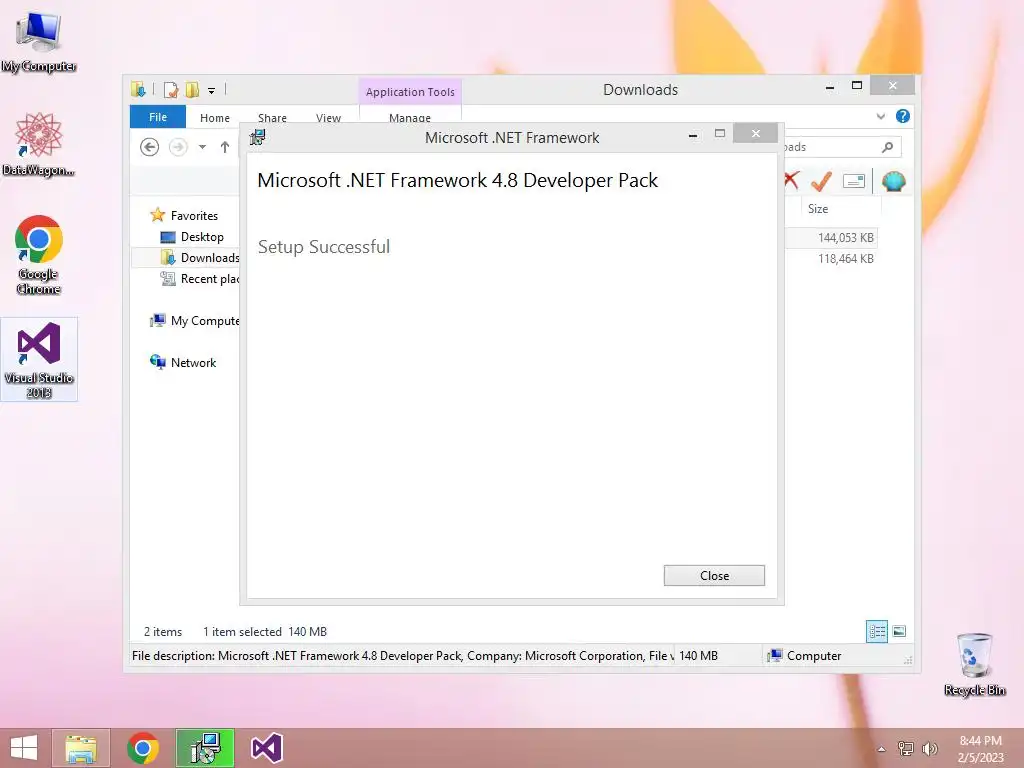
Task: Expand the ribbon with chevron arrow
Action: point(880,116)
